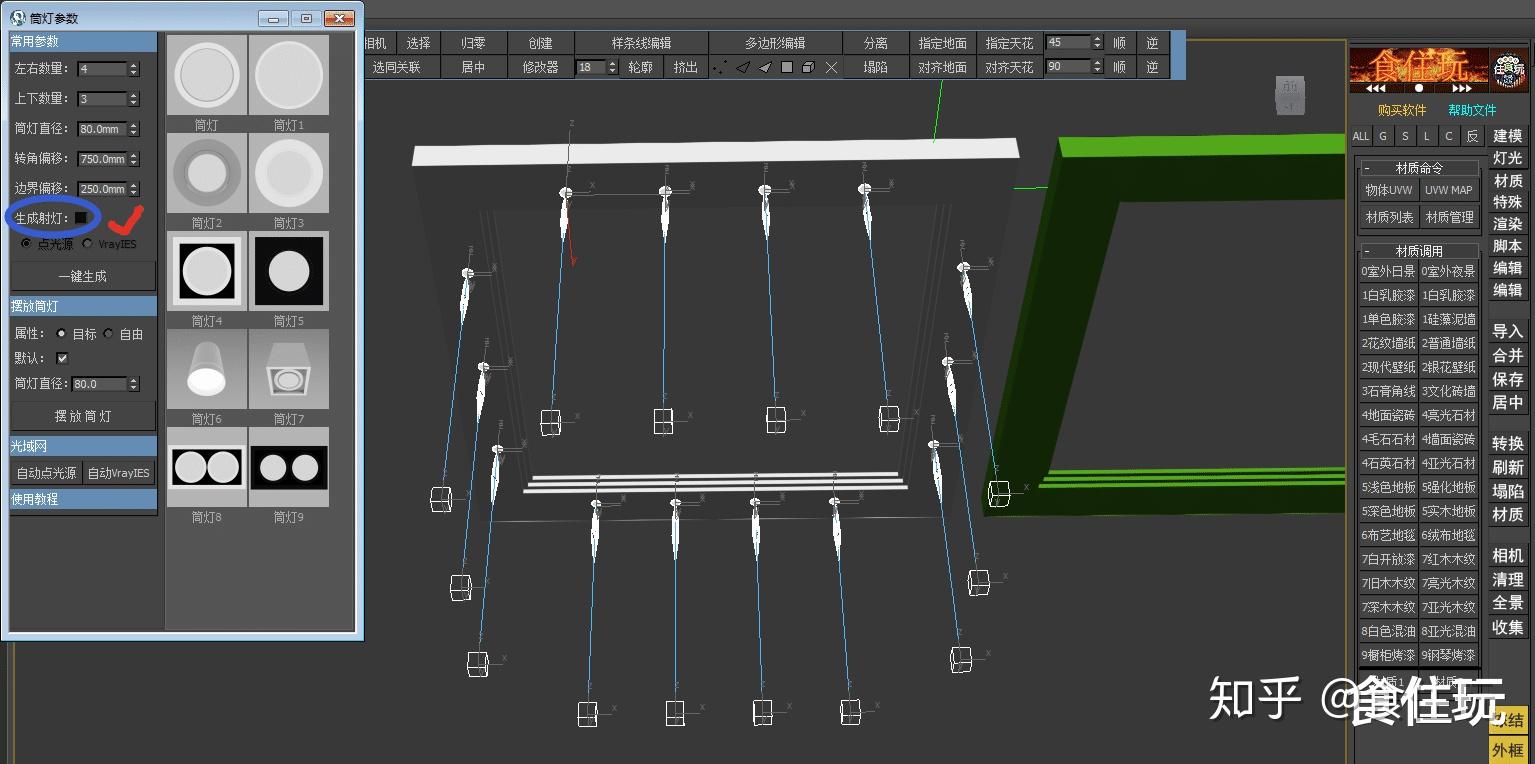The width and height of the screenshot is (1535, 764).
Task: Click the 筒灯直径 80.0mm input field
Action: point(102,129)
